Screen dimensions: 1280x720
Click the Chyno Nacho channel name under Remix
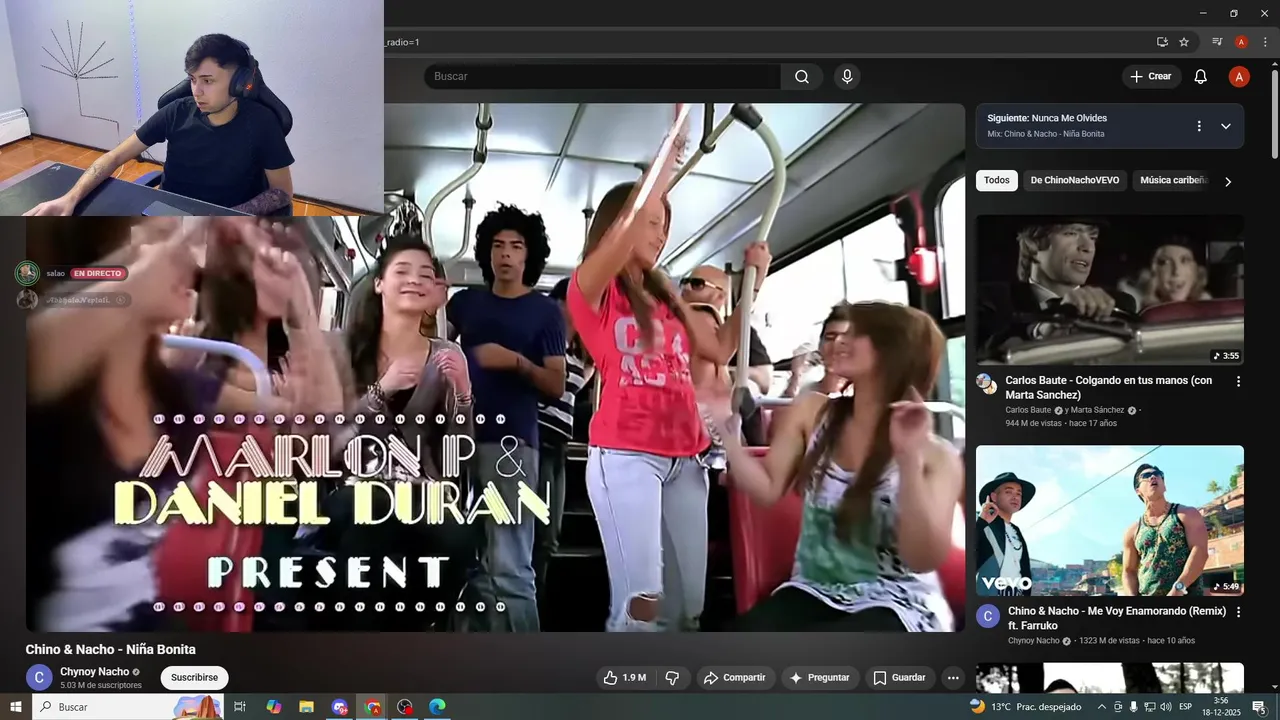coord(1033,641)
